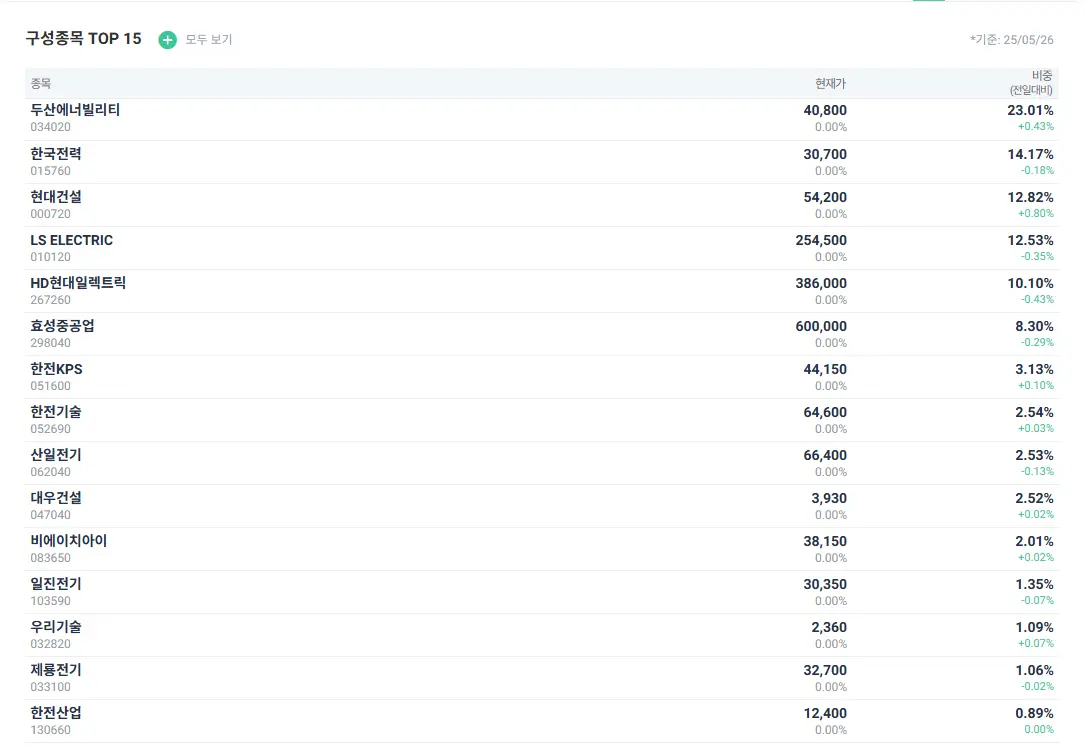Select 산일전기 stock name
Image resolution: width=1085 pixels, height=747 pixels.
pyautogui.click(x=55, y=454)
